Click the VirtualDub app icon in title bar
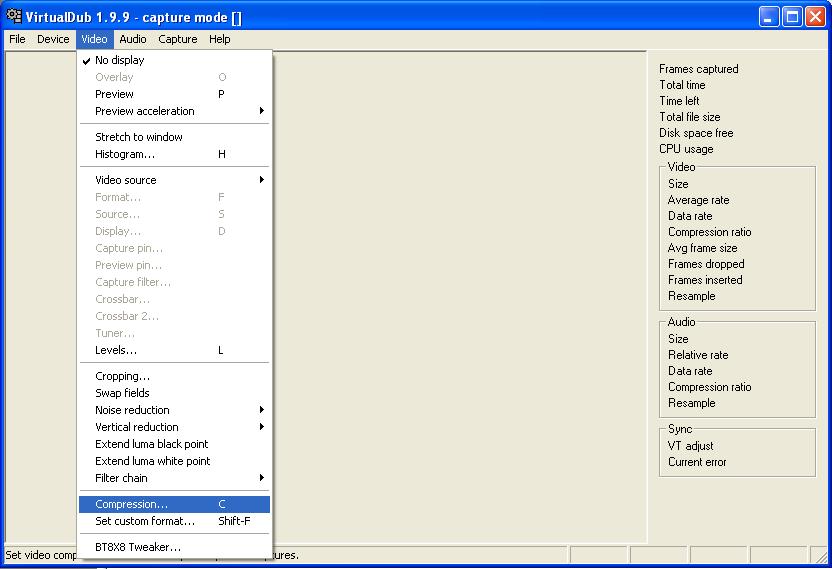832x569 pixels. pyautogui.click(x=14, y=16)
